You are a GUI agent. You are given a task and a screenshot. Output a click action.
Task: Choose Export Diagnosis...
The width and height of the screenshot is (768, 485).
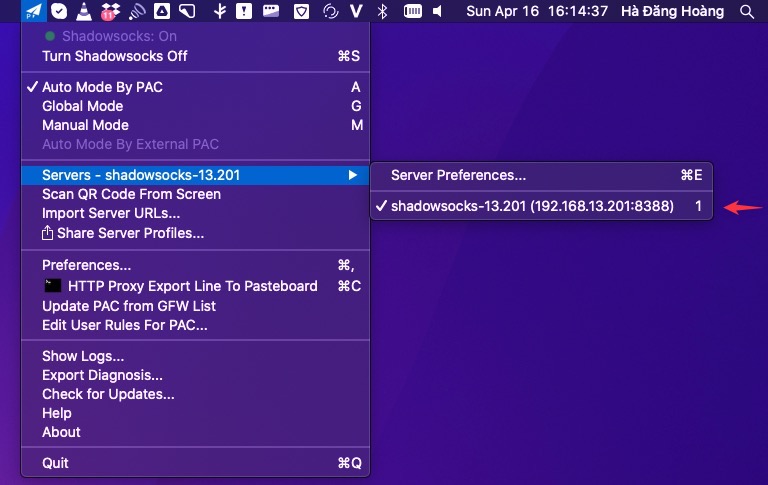pyautogui.click(x=195, y=375)
